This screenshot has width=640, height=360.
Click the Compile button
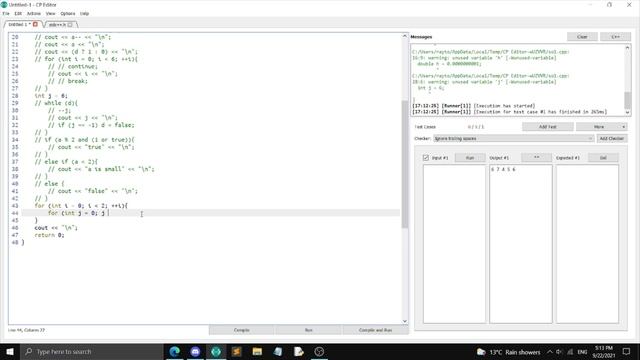pos(242,330)
